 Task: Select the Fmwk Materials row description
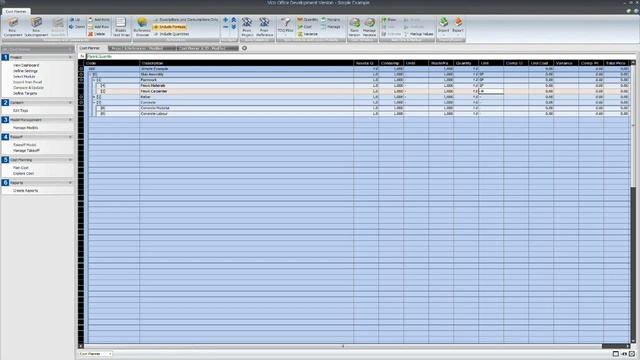(x=153, y=86)
